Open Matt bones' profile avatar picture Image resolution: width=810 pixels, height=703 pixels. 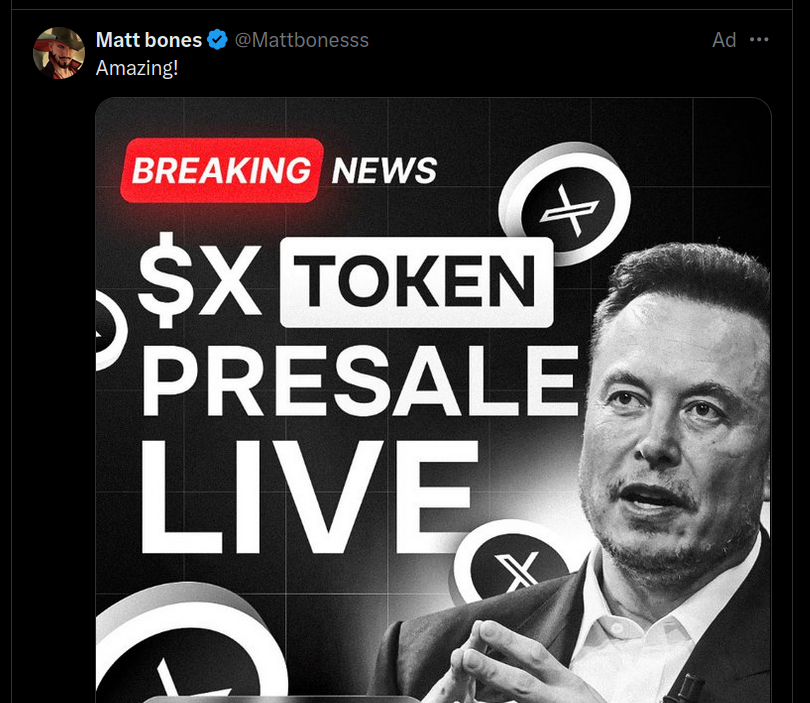click(x=59, y=53)
